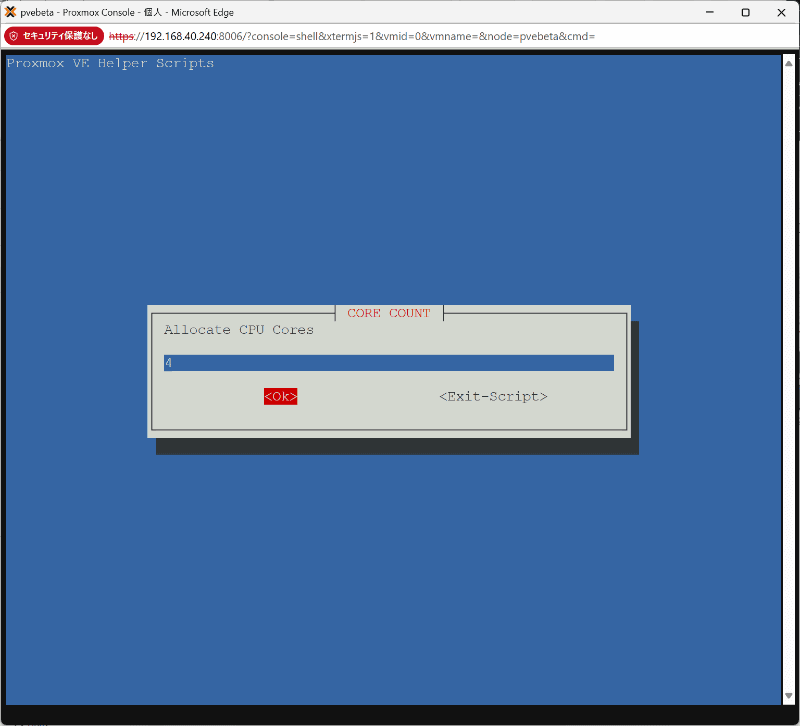
Task: Focus the CPU cores input field
Action: point(388,363)
